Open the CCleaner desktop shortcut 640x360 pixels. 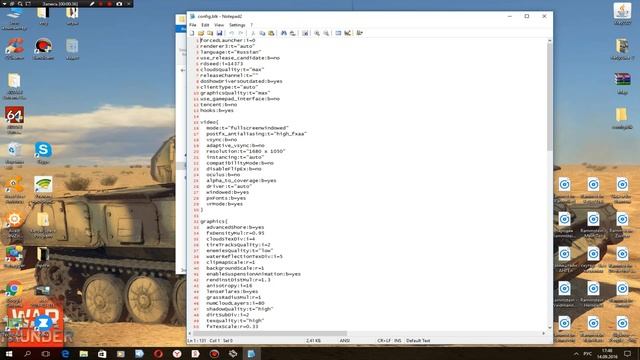click(14, 49)
